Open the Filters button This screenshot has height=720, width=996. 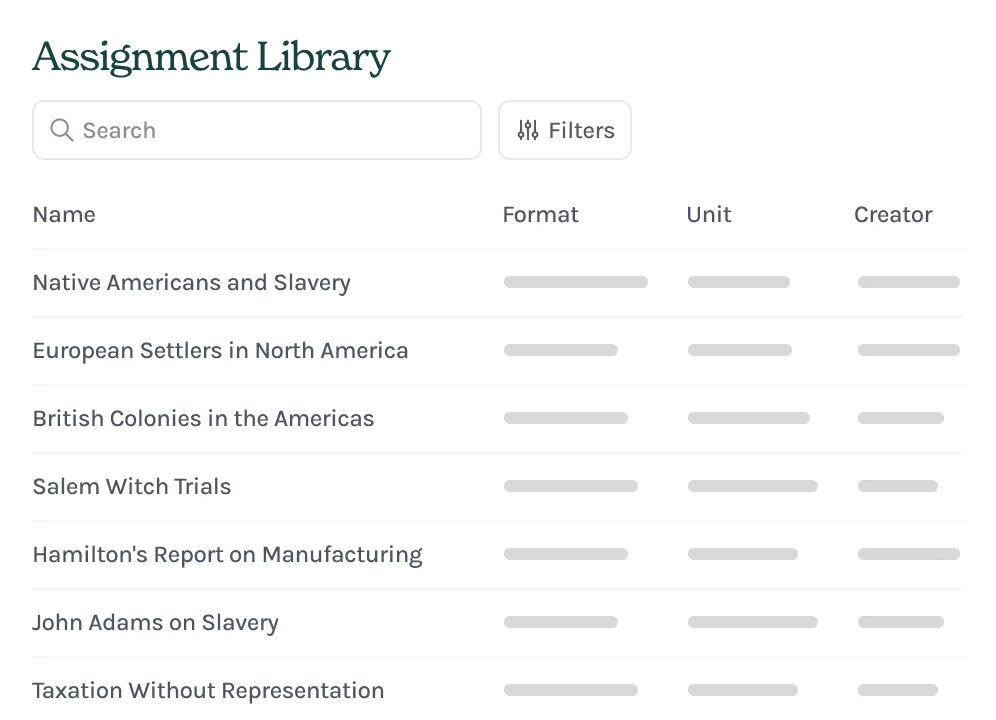tap(565, 130)
